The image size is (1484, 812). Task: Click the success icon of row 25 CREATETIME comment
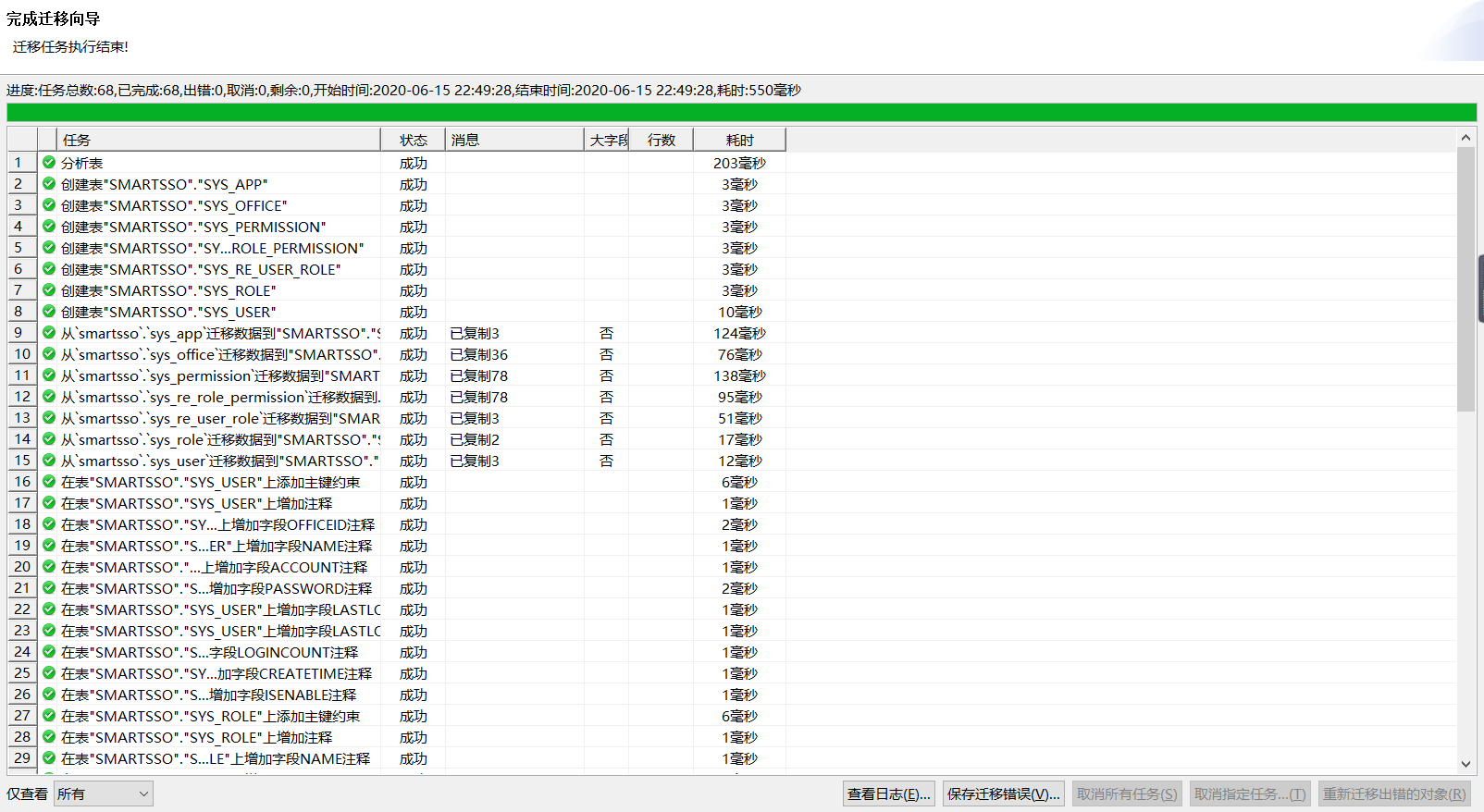(49, 673)
